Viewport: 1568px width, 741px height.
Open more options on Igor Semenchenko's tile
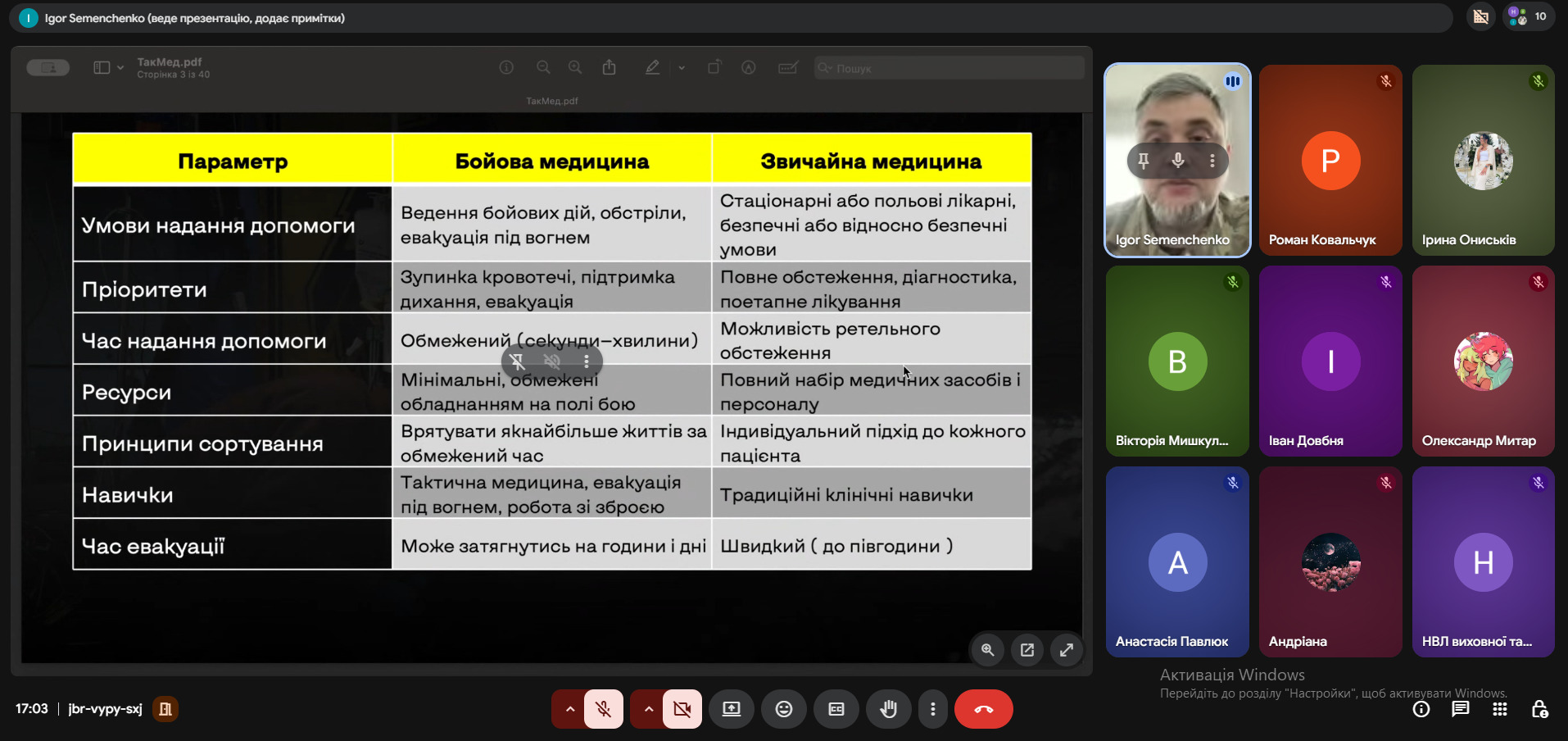point(1212,161)
